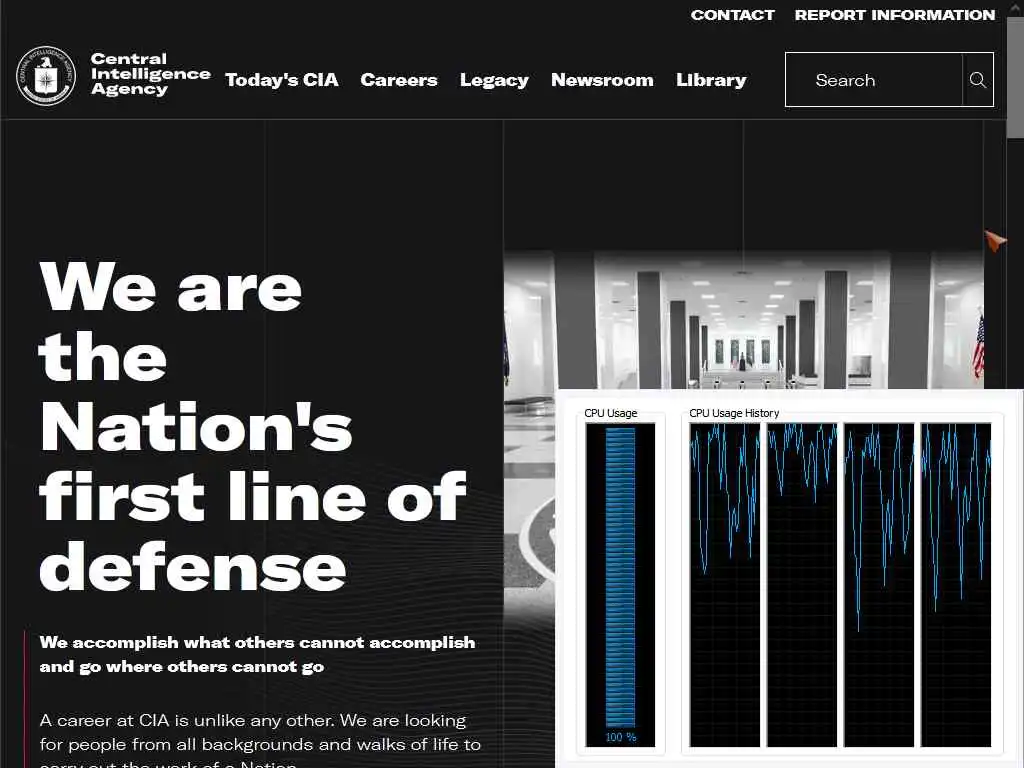
Task: Click the CIA seal logo
Action: [x=46, y=76]
